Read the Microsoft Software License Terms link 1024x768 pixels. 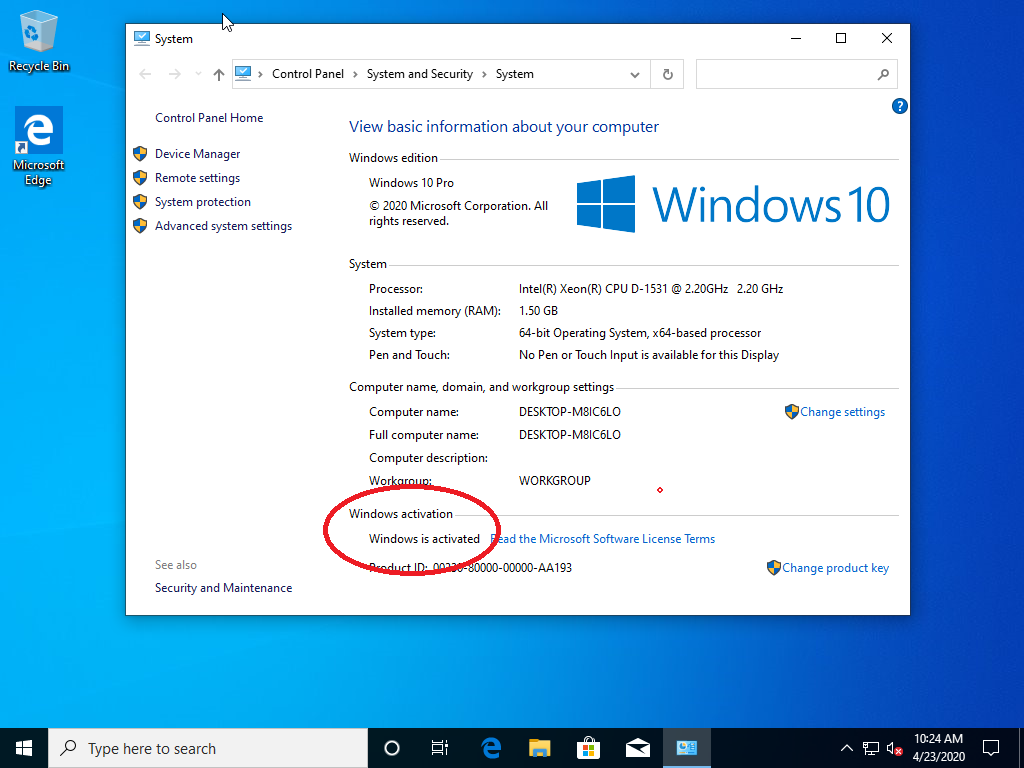coord(602,539)
